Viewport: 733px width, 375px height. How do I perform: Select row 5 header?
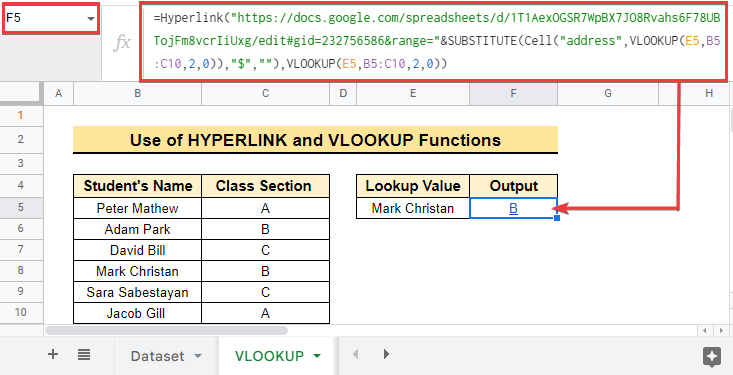(22, 208)
